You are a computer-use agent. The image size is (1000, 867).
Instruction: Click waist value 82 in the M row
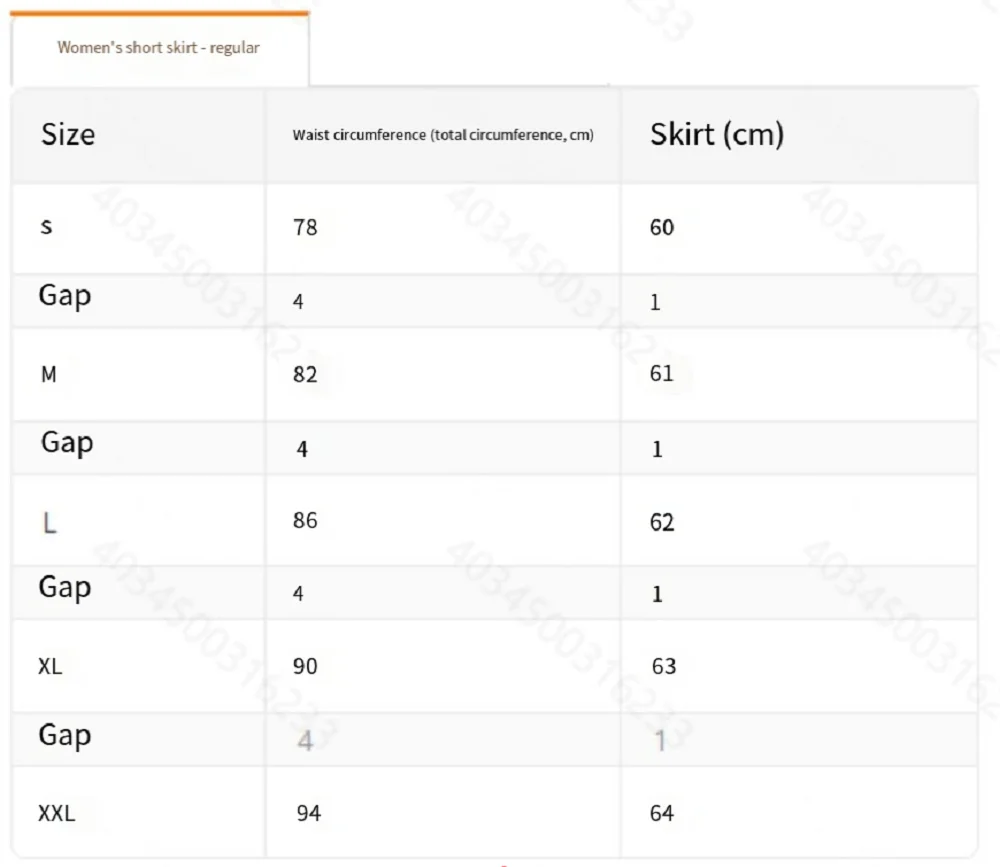305,375
